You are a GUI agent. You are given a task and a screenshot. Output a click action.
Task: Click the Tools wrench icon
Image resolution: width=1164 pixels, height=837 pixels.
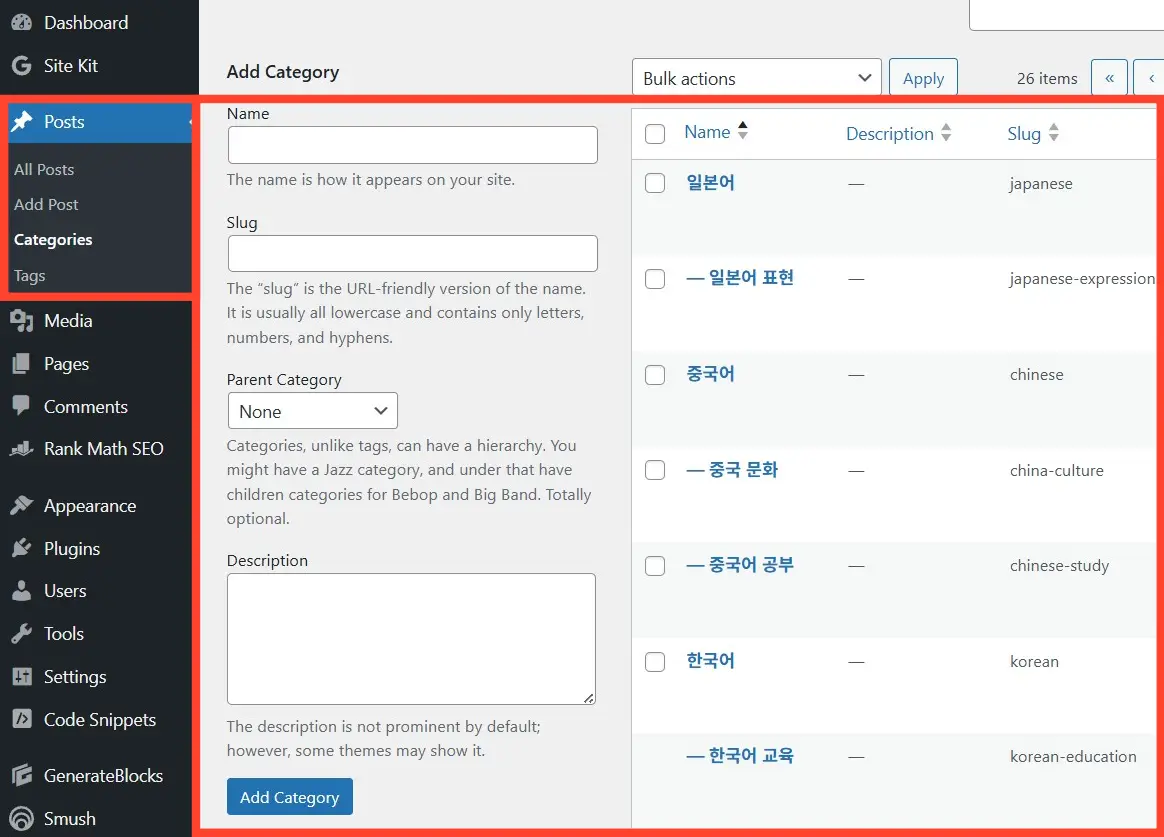coord(22,634)
